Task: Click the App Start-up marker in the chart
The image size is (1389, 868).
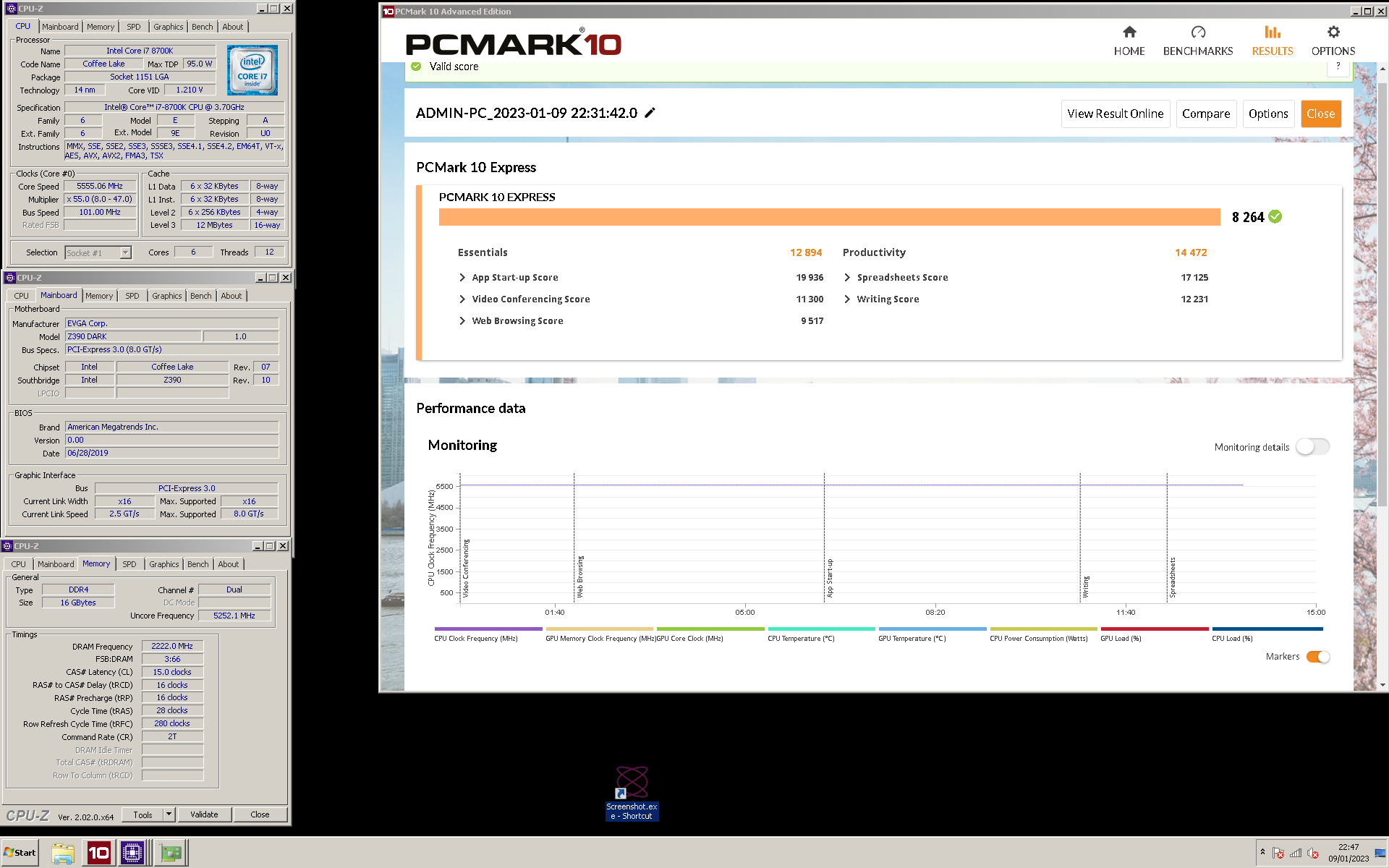Action: pyautogui.click(x=830, y=578)
